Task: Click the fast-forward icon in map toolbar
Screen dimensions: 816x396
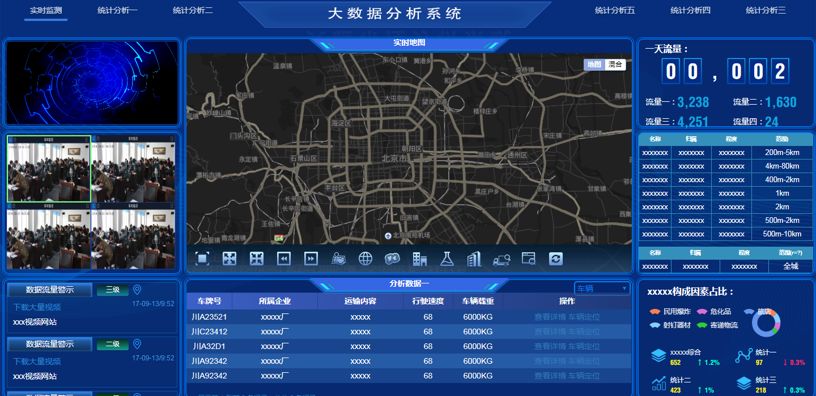Action: click(x=311, y=259)
